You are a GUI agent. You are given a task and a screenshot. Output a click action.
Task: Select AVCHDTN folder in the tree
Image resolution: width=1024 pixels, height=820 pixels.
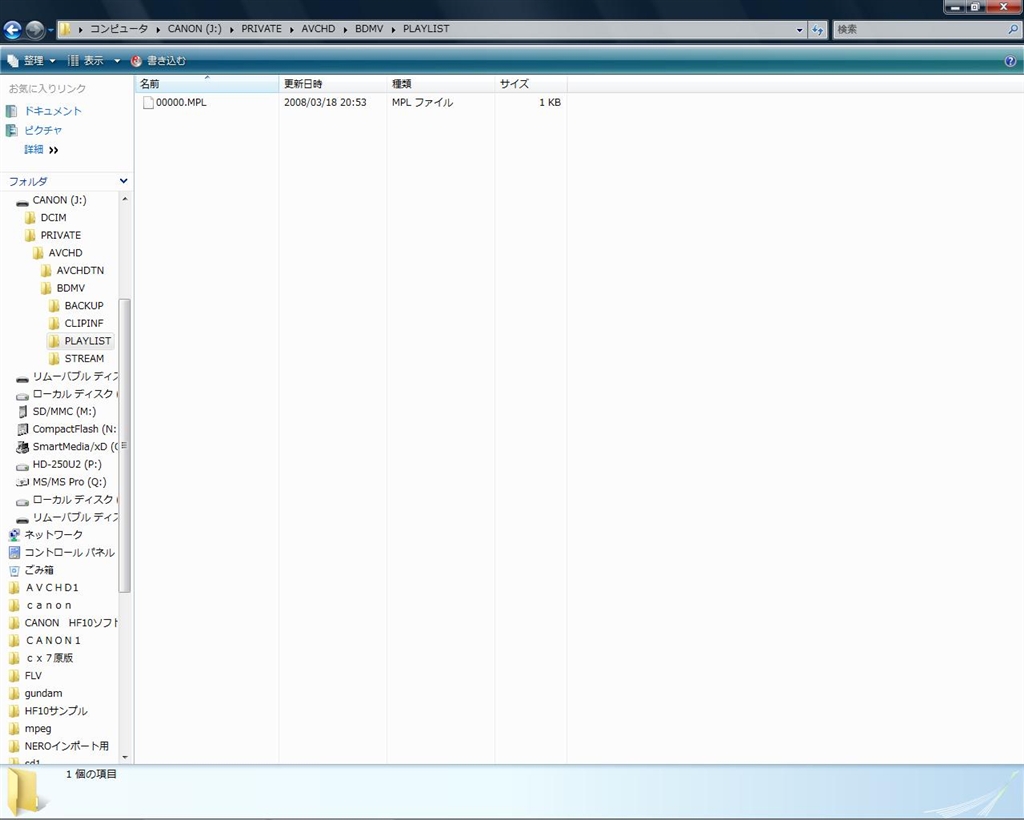pos(80,270)
